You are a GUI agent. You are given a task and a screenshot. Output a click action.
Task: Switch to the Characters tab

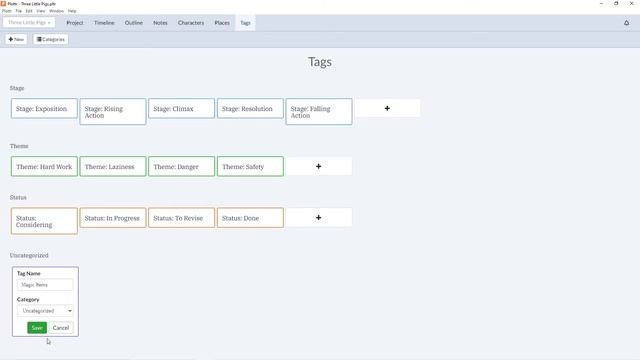click(191, 23)
